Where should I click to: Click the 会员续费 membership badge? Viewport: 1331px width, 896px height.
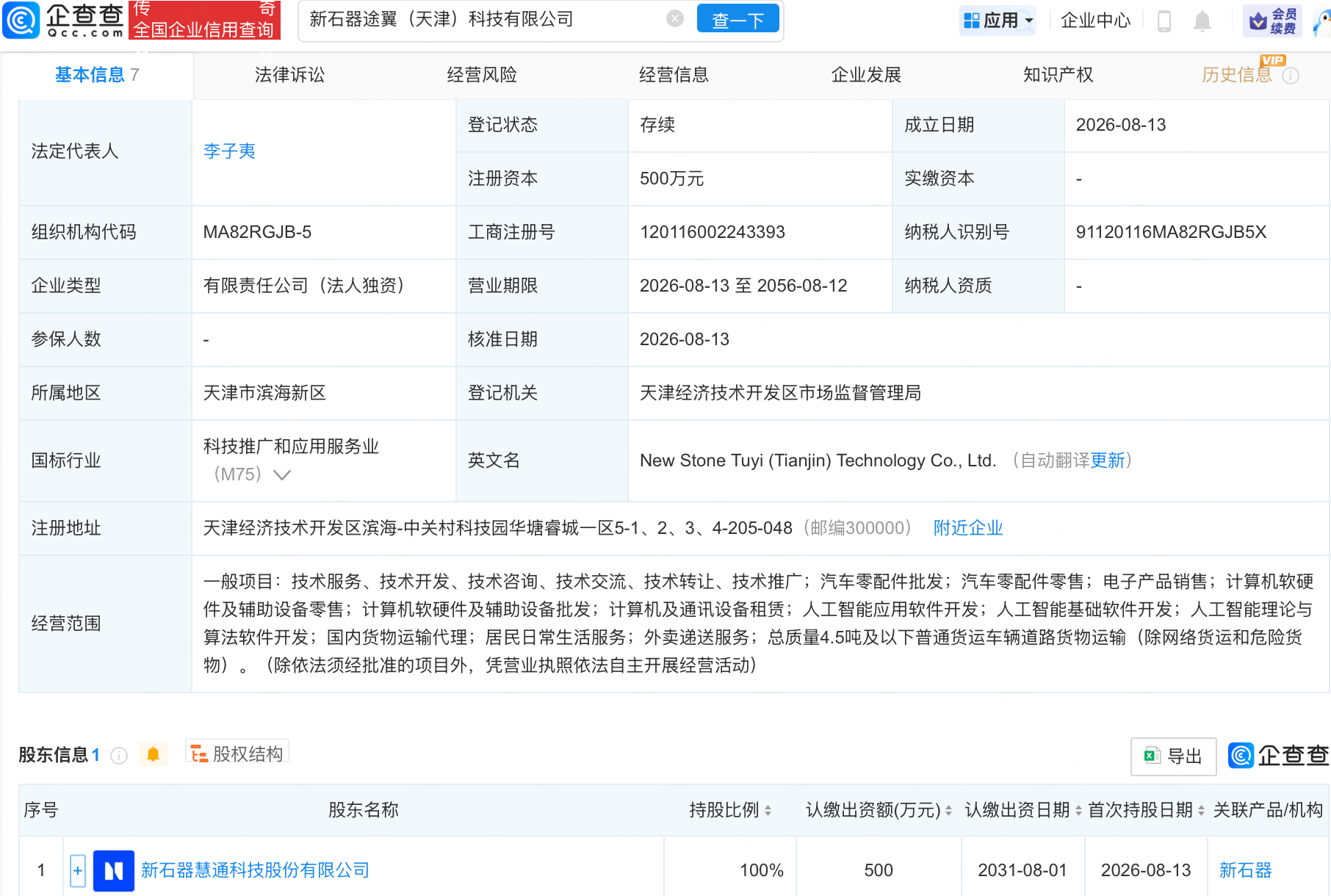coord(1273,21)
